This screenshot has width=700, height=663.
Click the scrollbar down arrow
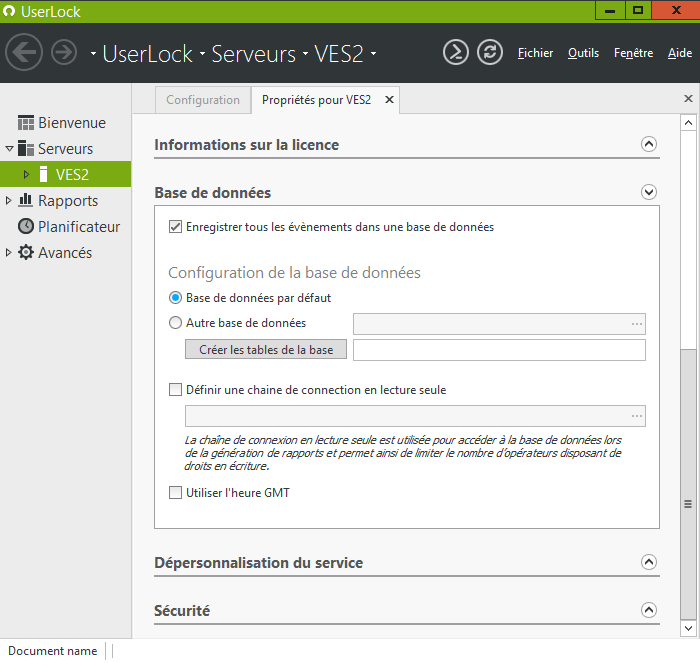(688, 628)
